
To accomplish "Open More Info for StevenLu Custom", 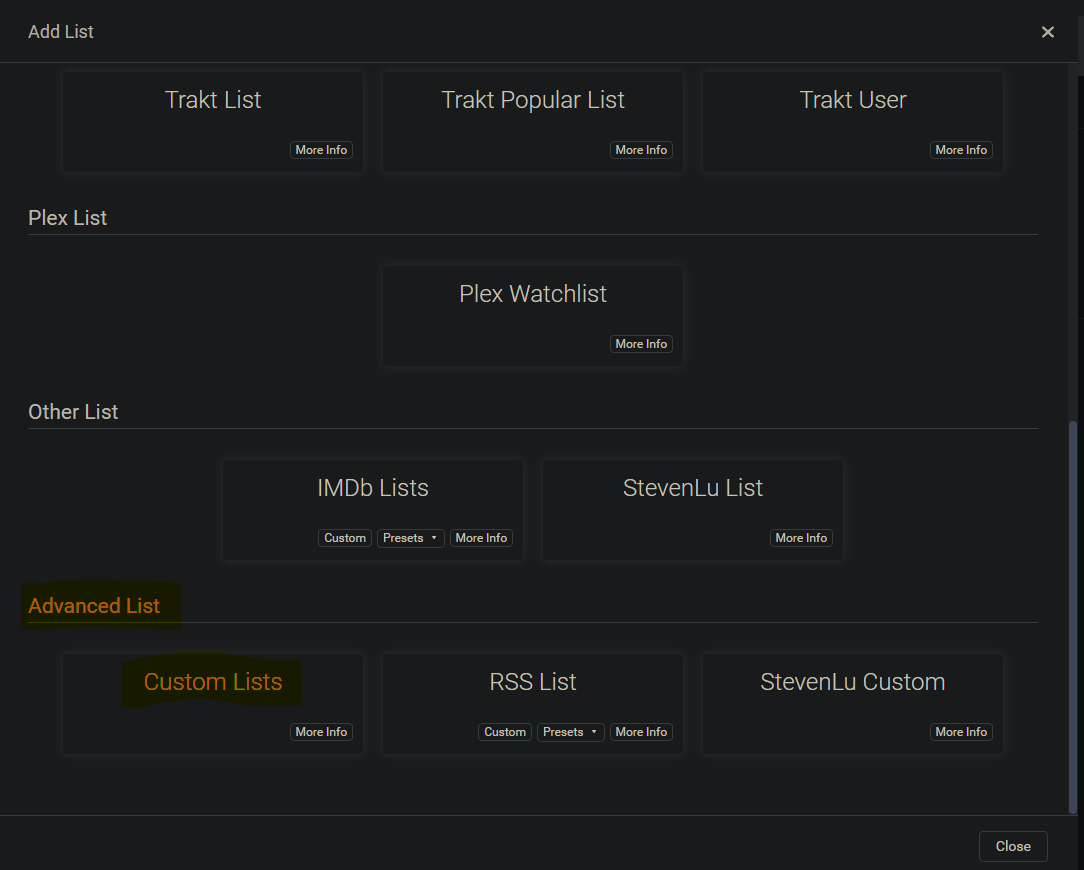I will tap(961, 732).
